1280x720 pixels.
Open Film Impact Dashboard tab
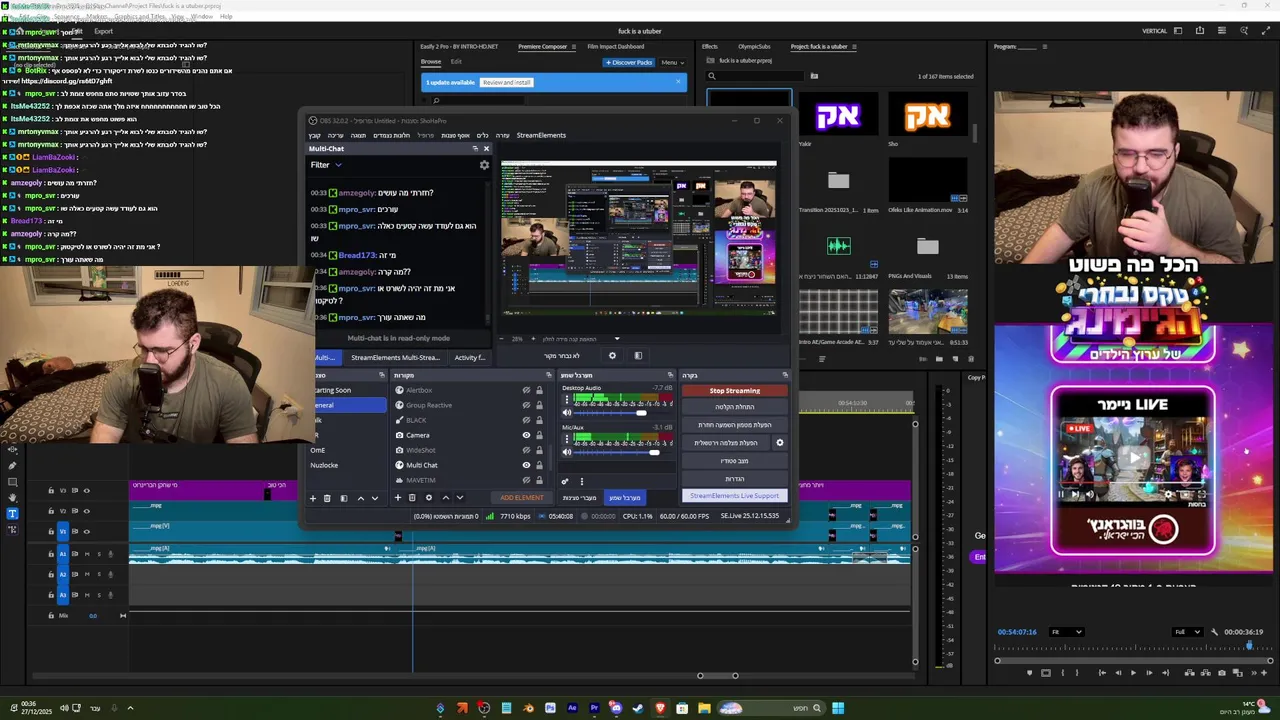pos(616,47)
